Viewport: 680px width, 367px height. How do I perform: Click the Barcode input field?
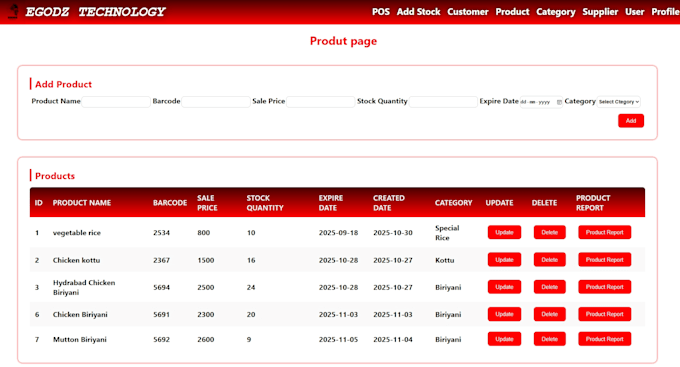[x=216, y=102]
